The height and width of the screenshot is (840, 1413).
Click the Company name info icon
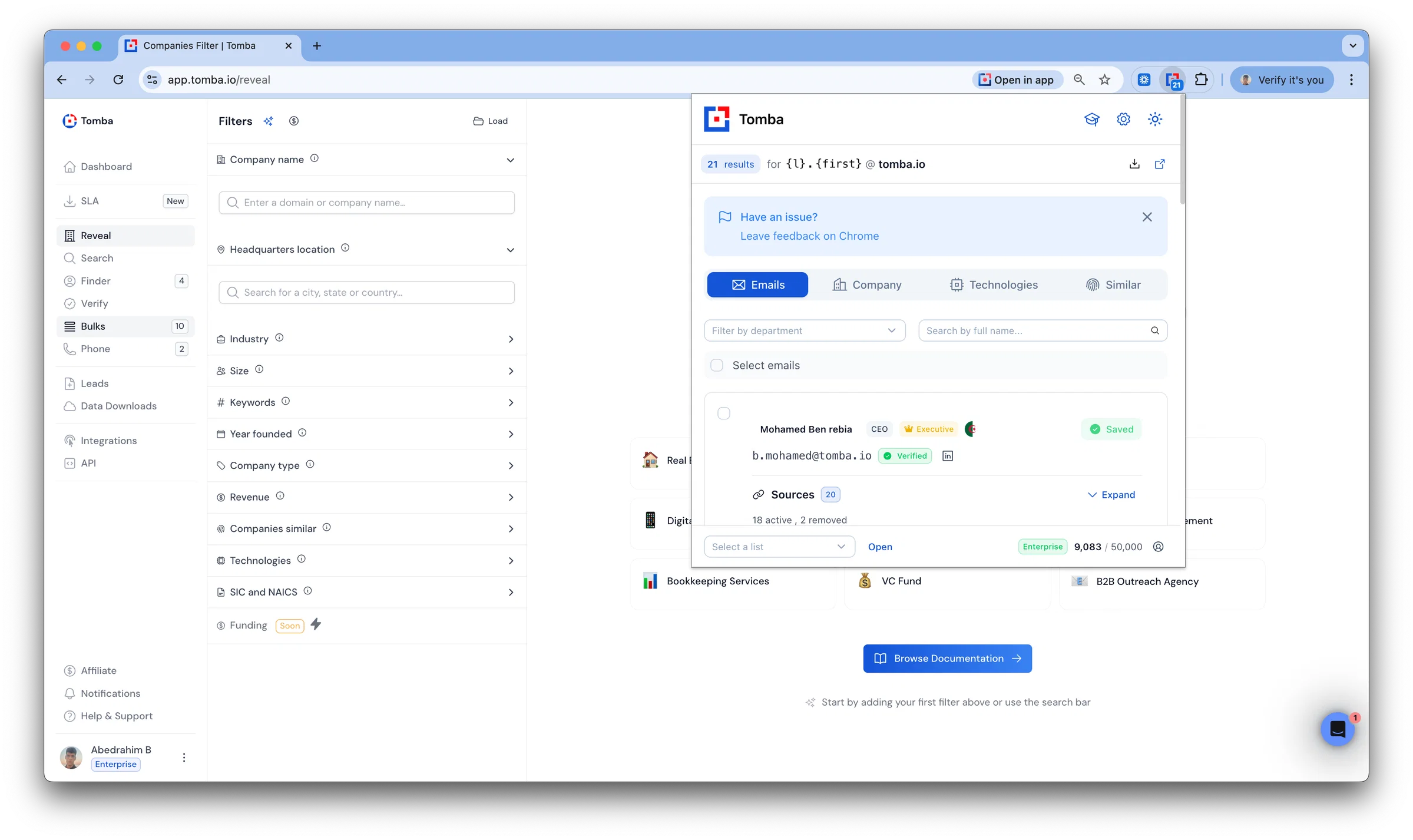[315, 158]
